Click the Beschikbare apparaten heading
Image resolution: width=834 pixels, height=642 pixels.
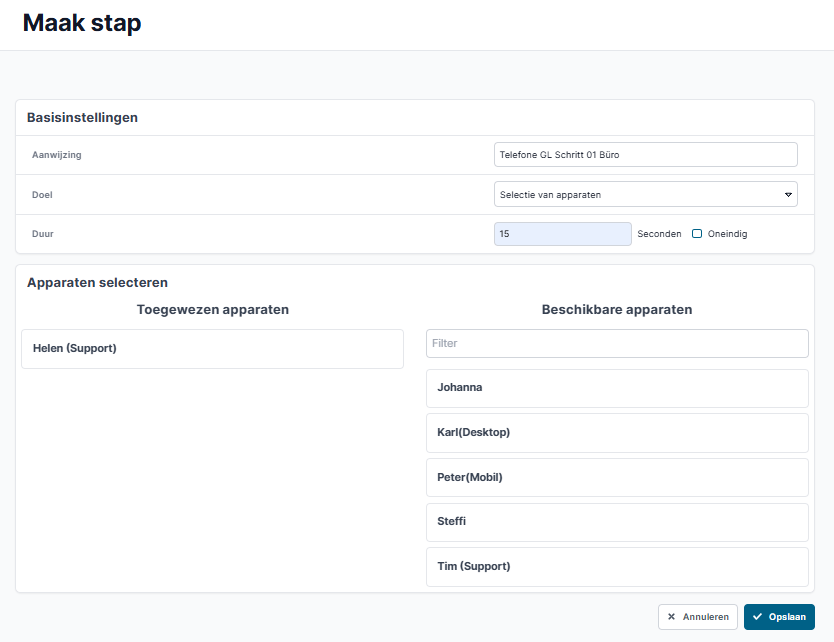(x=617, y=310)
